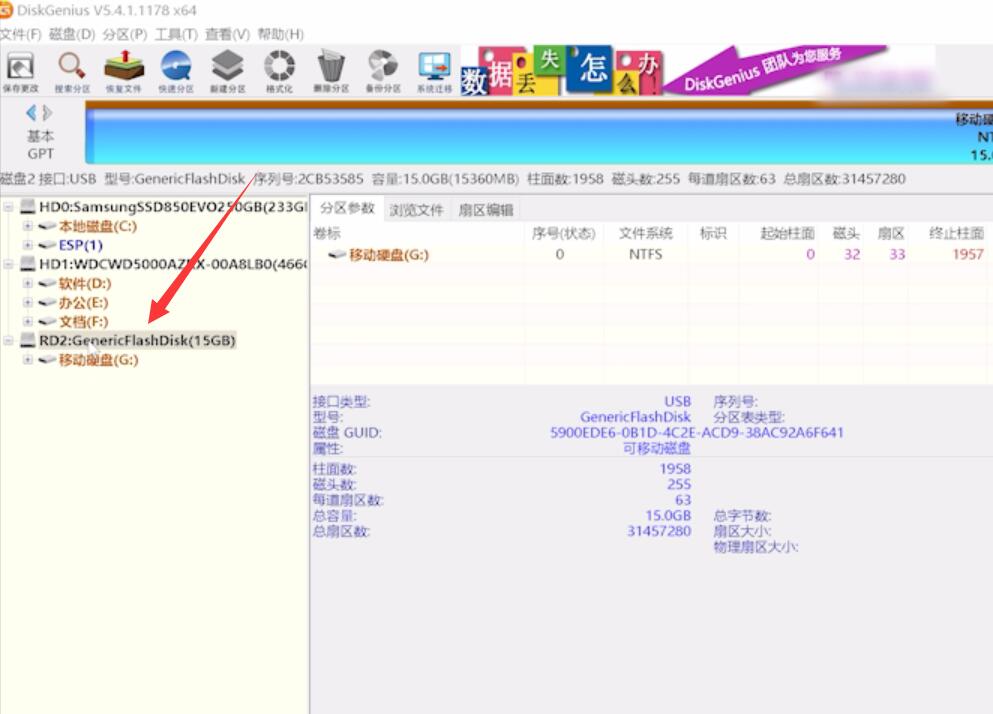Expand the ESP(1) tree node
The image size is (993, 714).
tap(27, 245)
